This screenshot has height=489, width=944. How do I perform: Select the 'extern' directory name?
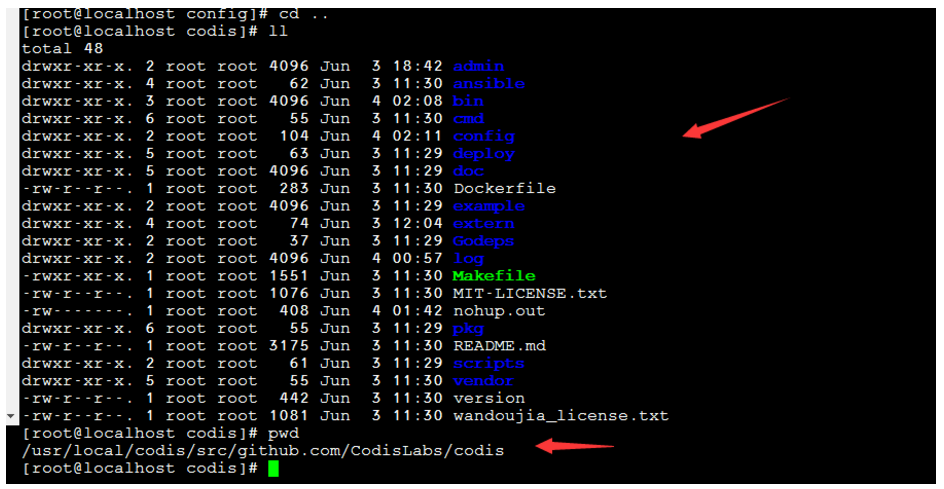[484, 223]
